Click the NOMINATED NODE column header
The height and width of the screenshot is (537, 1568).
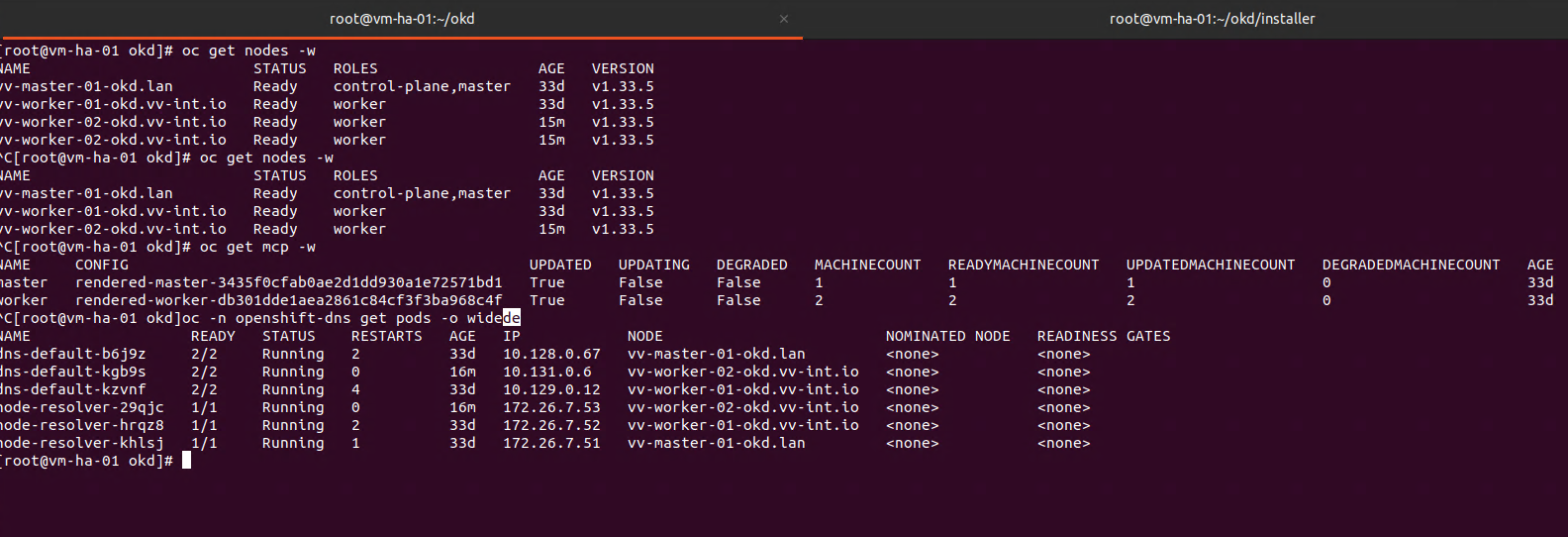947,336
